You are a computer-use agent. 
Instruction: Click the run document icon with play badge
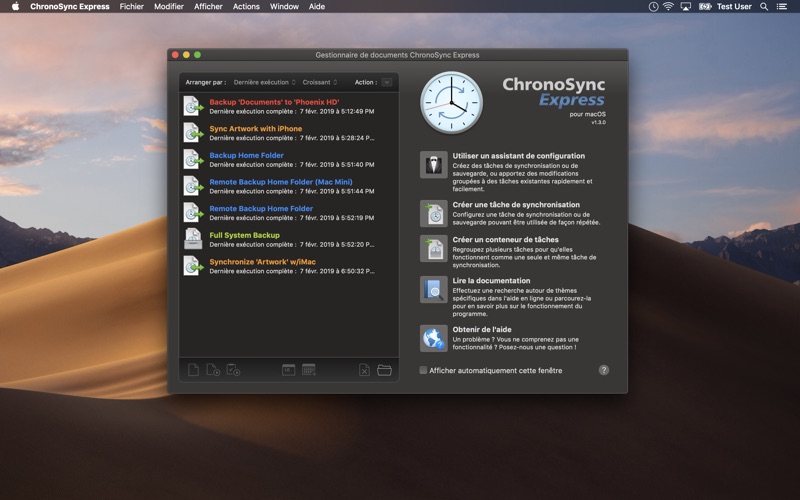pyautogui.click(x=213, y=370)
